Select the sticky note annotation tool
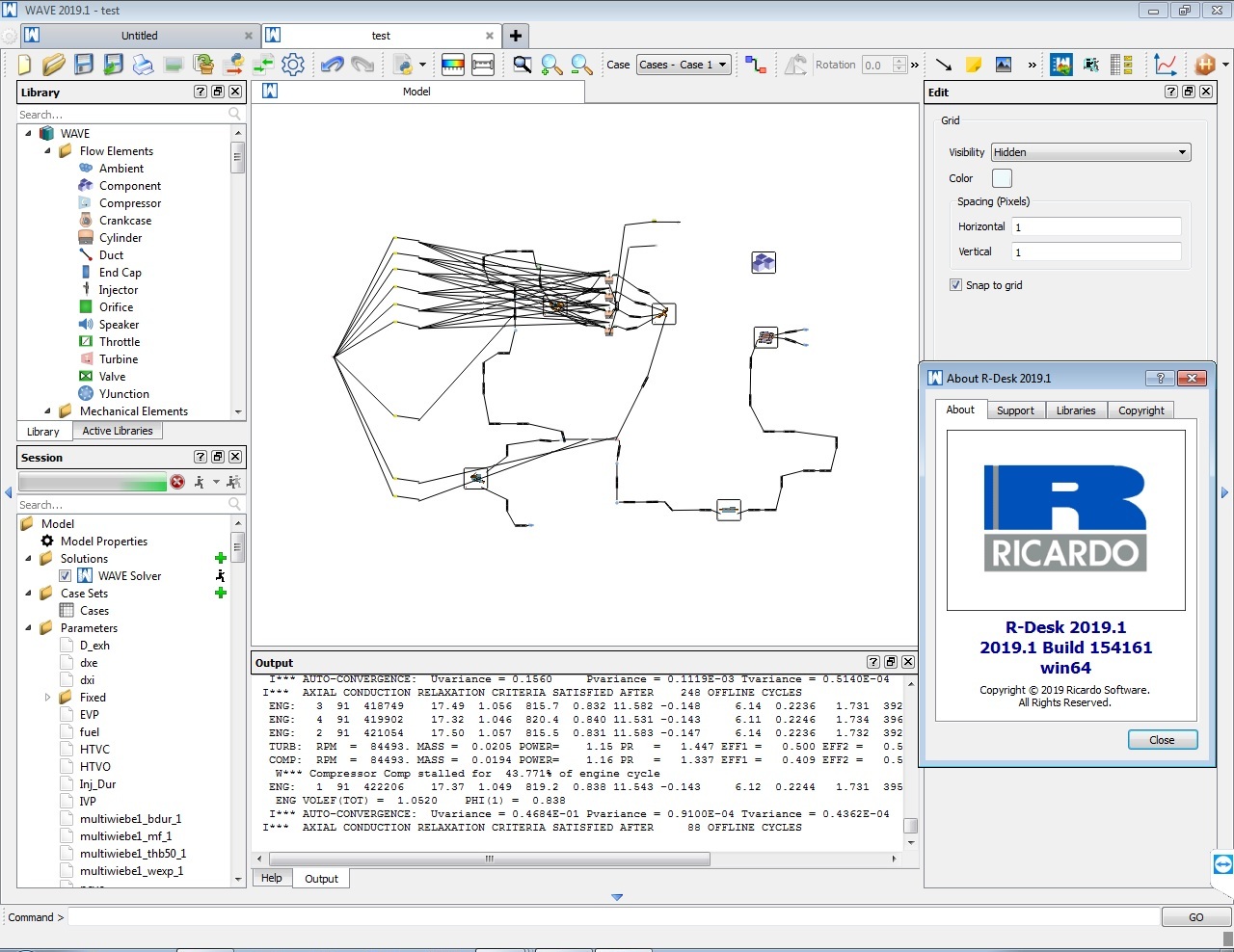Viewport: 1234px width, 952px height. pos(974,65)
